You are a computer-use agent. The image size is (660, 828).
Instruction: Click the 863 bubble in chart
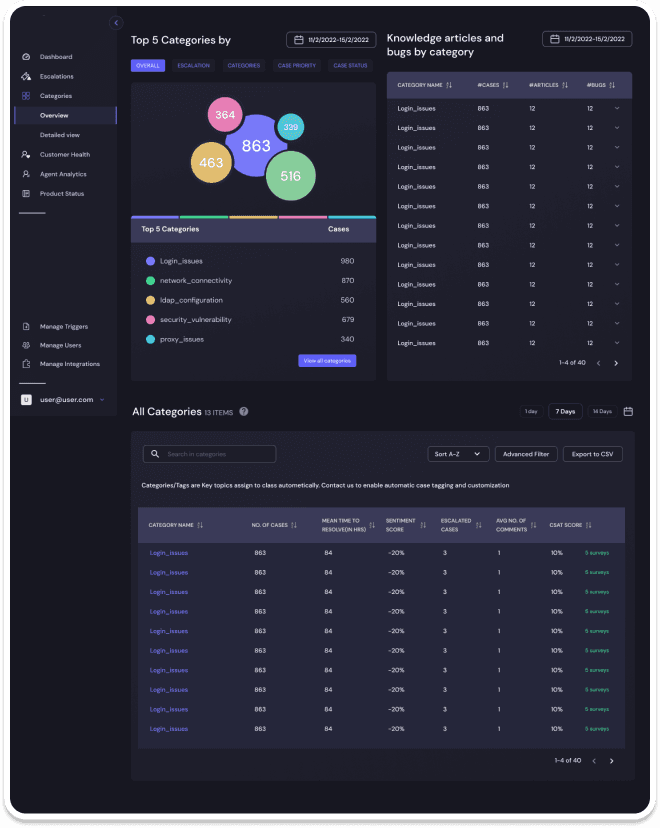(x=256, y=146)
